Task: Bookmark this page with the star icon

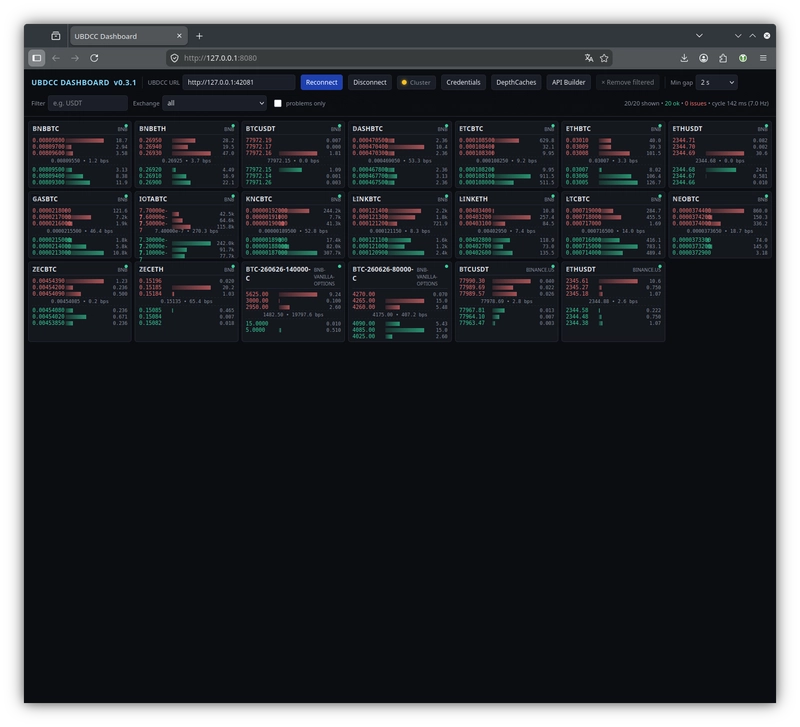Action: pos(604,58)
